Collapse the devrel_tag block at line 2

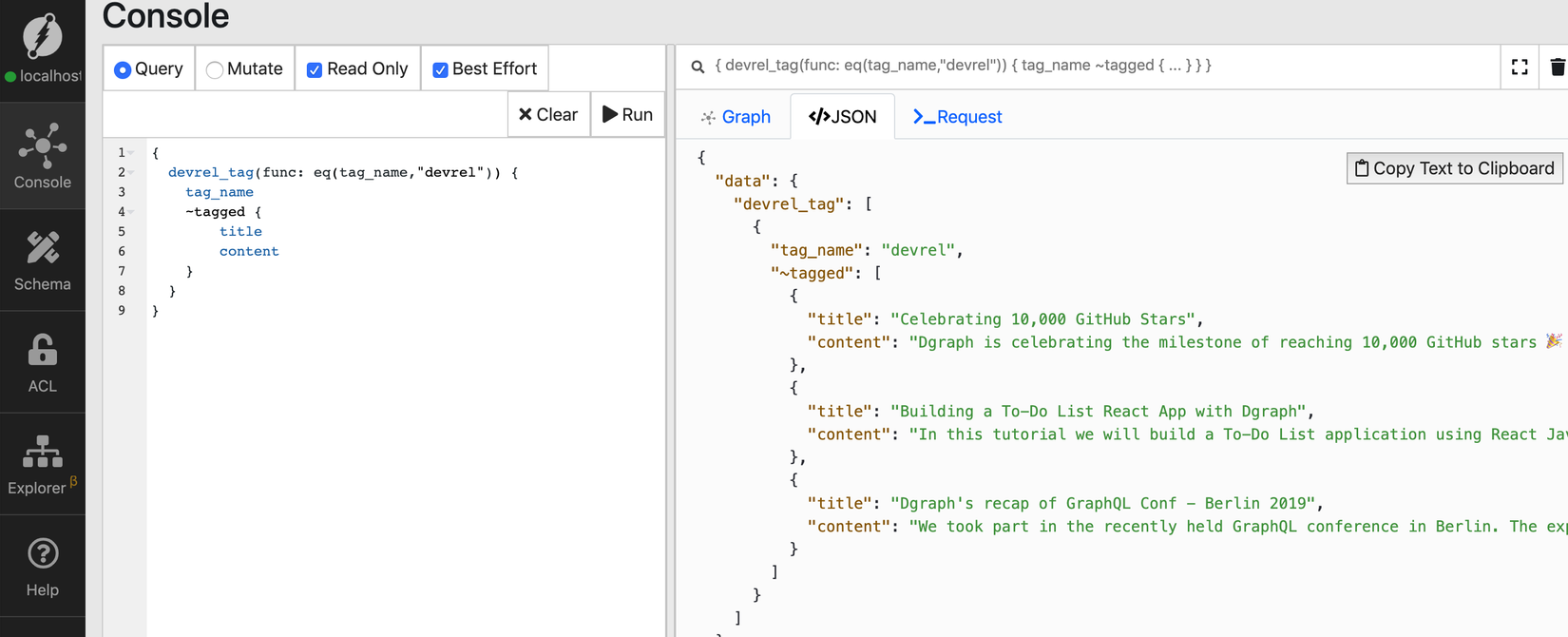click(131, 173)
